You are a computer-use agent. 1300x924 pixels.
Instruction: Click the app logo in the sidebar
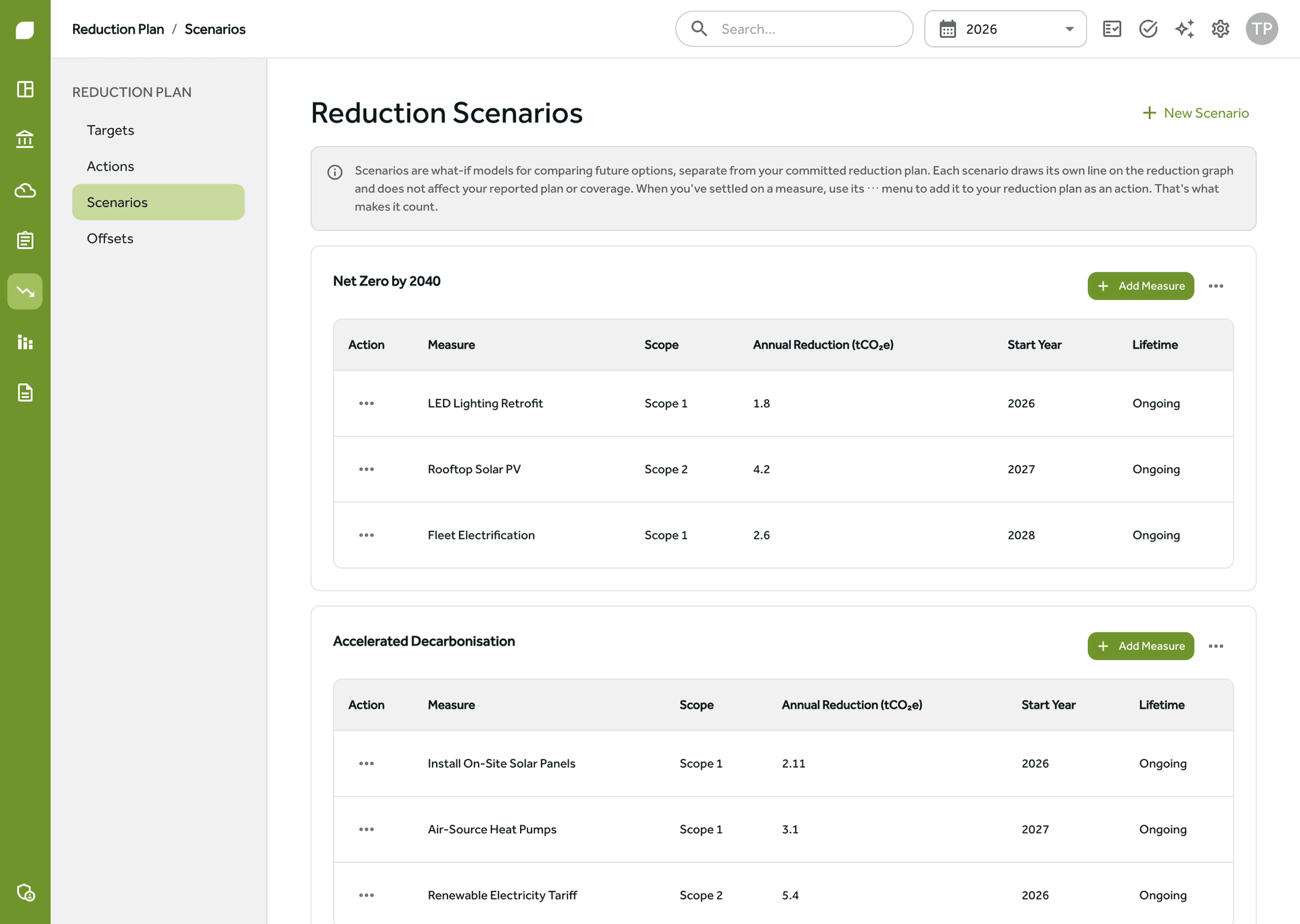pyautogui.click(x=25, y=30)
